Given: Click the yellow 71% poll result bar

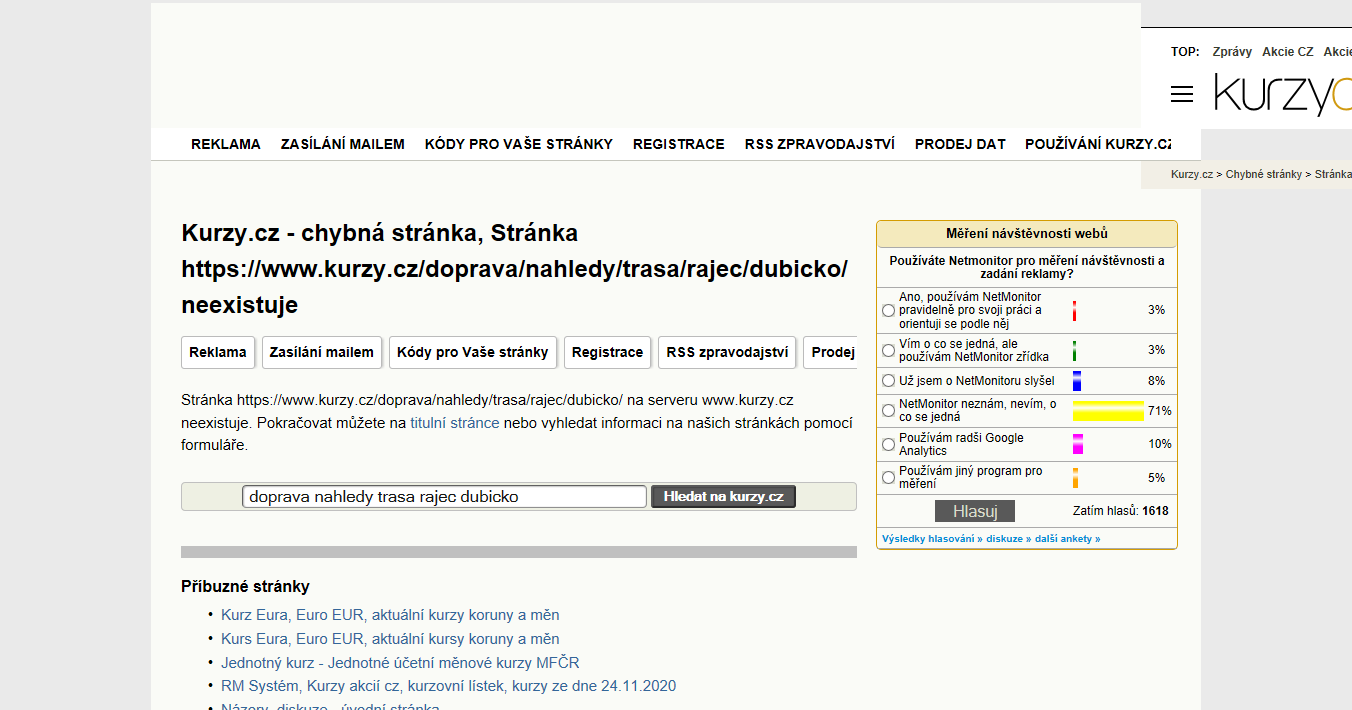Looking at the screenshot, I should point(1108,411).
